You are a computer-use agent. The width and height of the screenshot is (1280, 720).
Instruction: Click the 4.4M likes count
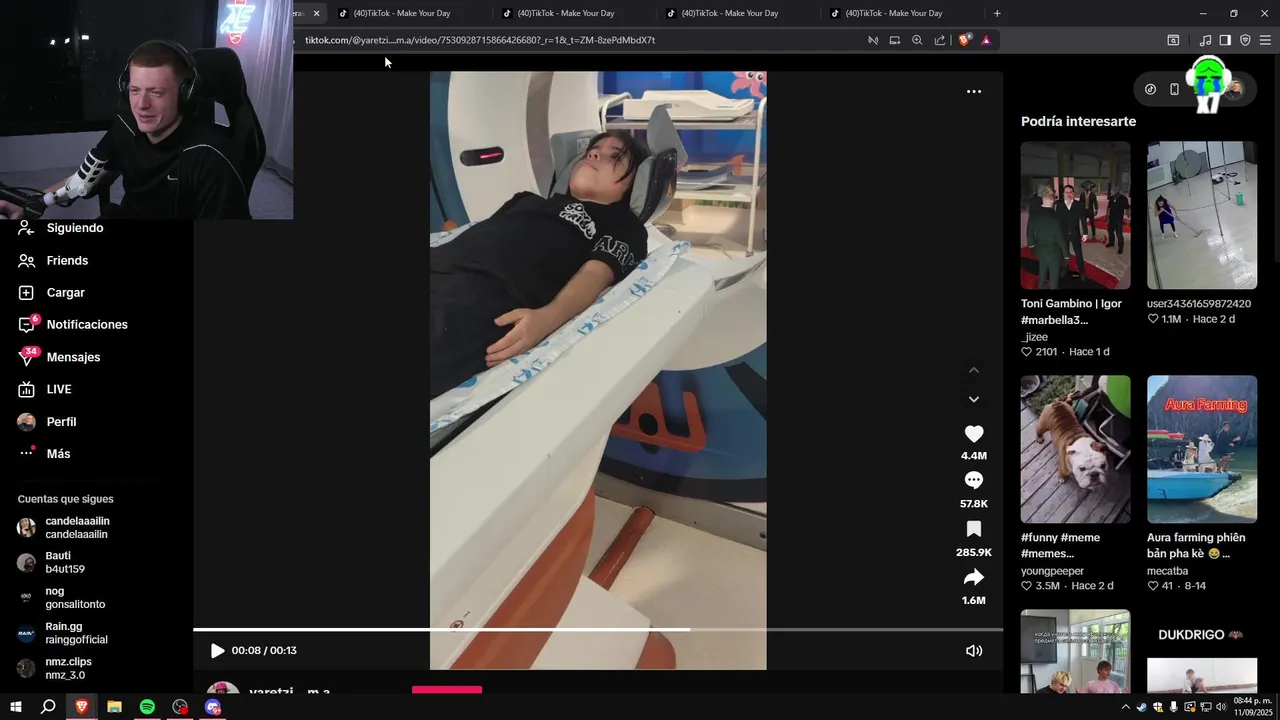click(x=974, y=456)
